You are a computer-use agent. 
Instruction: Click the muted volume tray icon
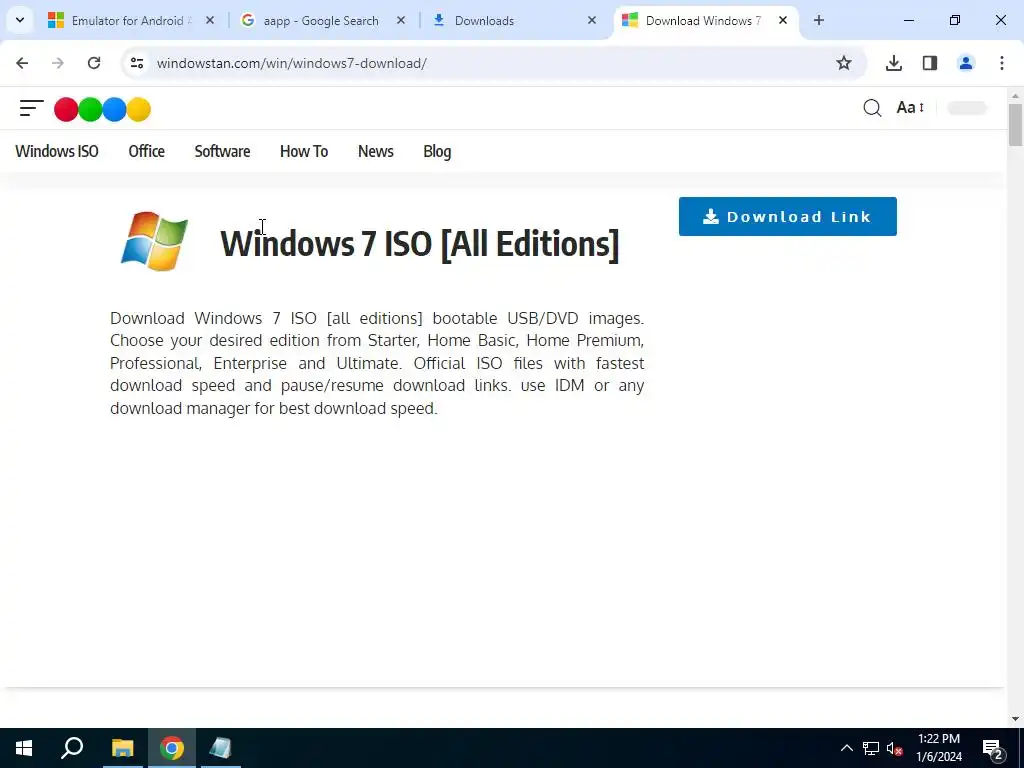pyautogui.click(x=895, y=748)
